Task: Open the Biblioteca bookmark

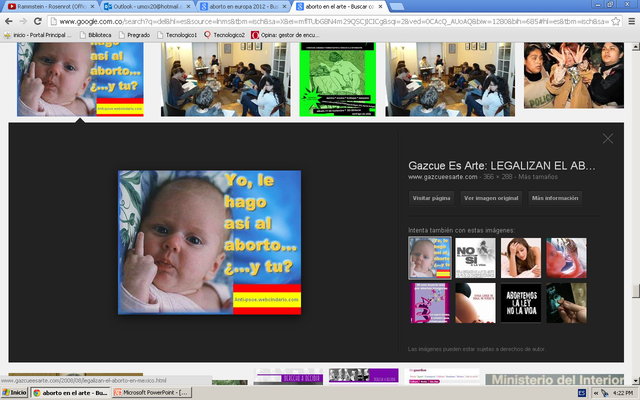Action: click(x=96, y=35)
